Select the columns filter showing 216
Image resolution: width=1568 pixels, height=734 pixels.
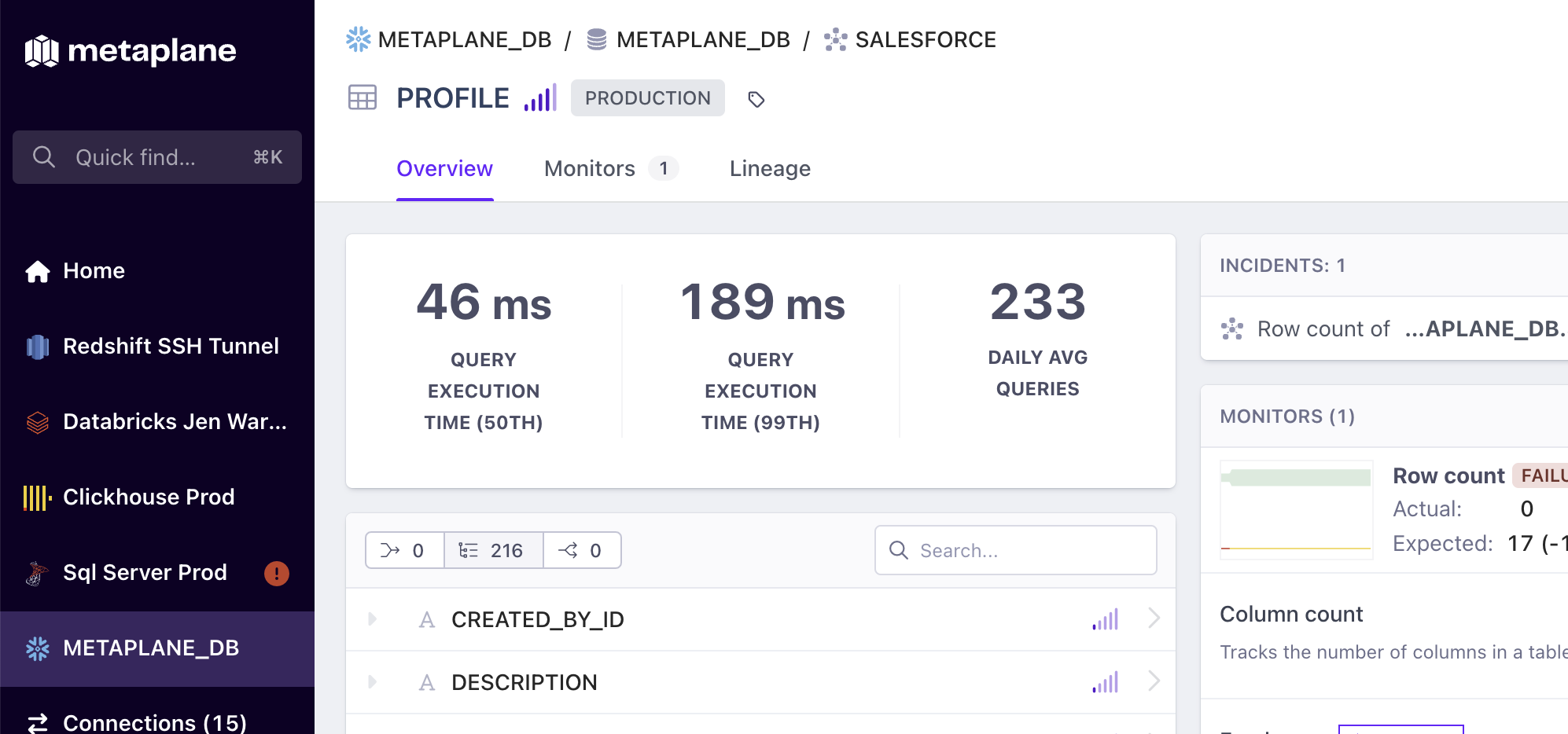click(493, 550)
